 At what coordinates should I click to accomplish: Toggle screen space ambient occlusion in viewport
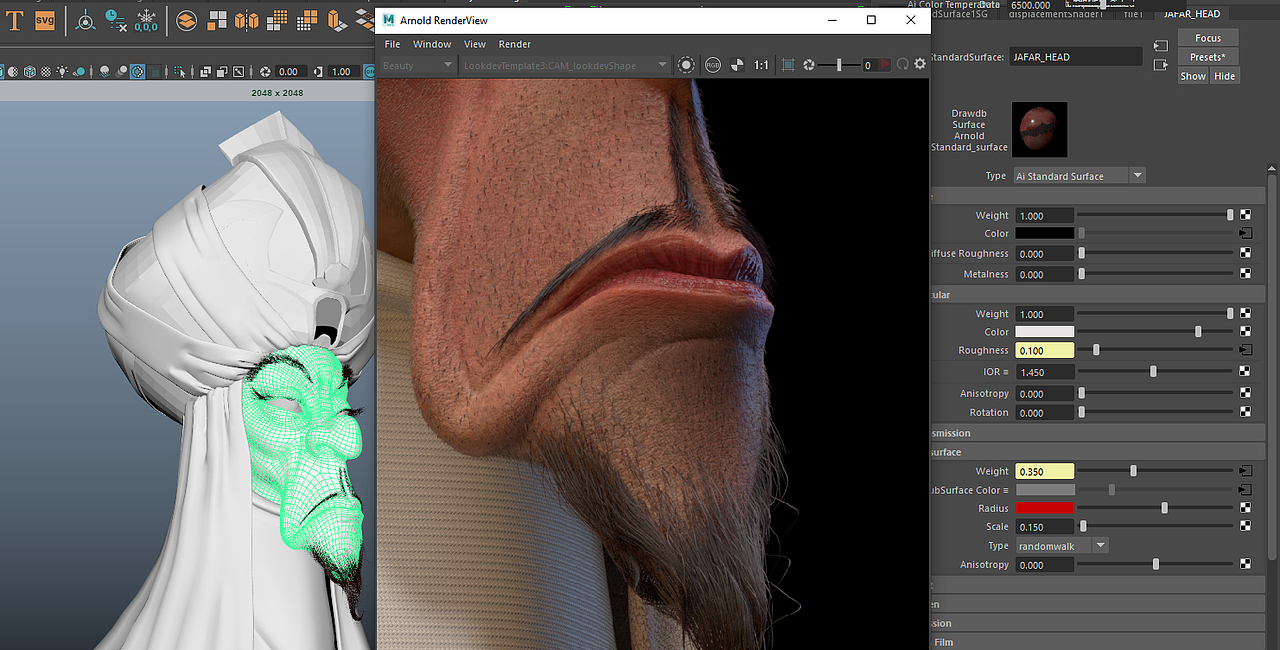[104, 72]
